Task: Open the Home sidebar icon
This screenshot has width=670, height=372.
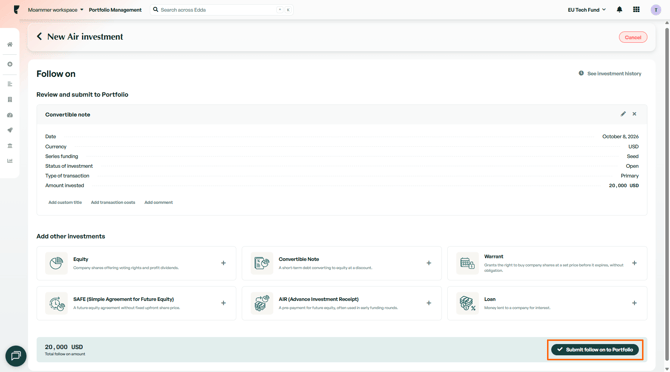Action: [x=10, y=44]
